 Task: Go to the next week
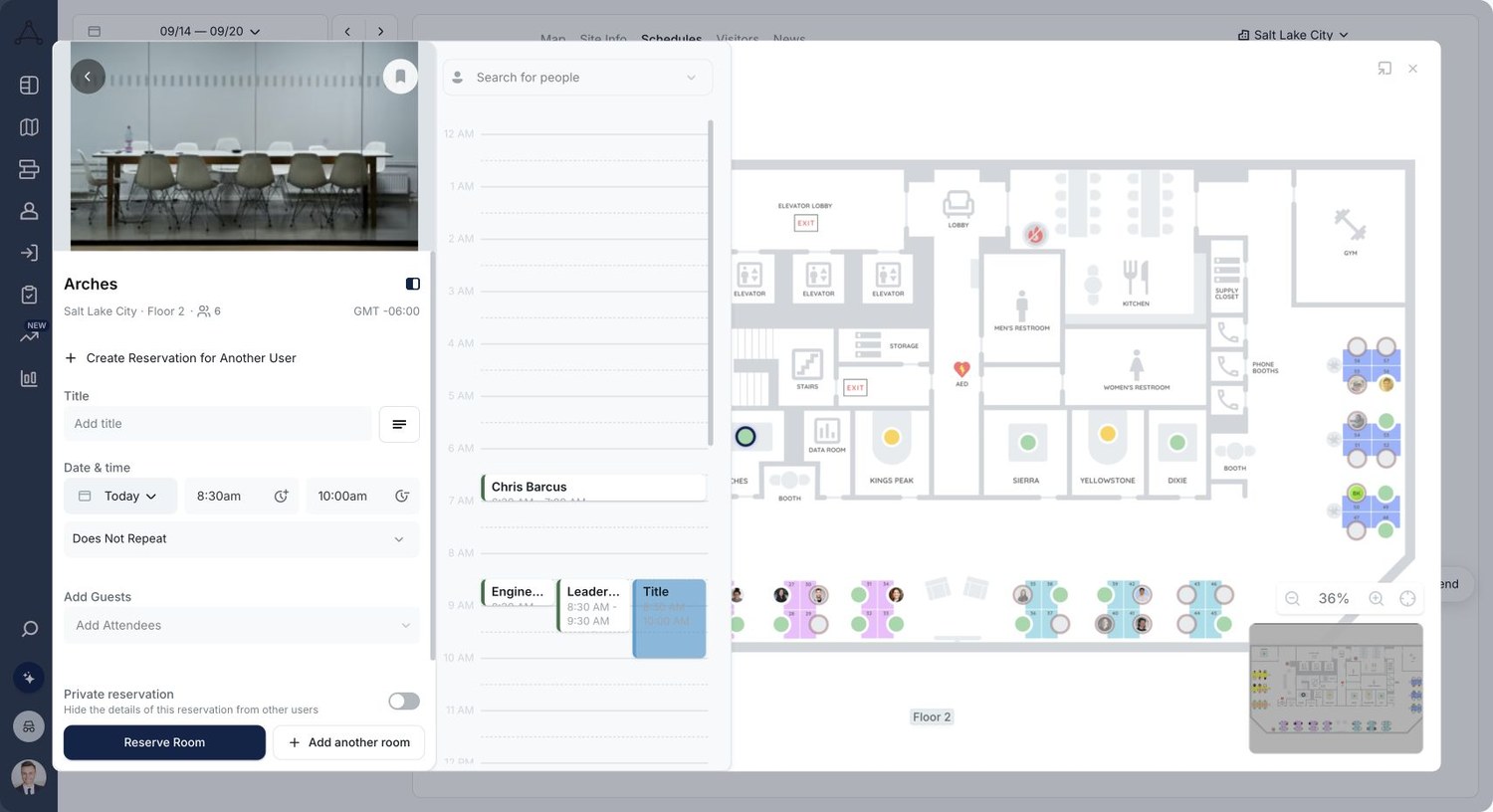[x=380, y=31]
